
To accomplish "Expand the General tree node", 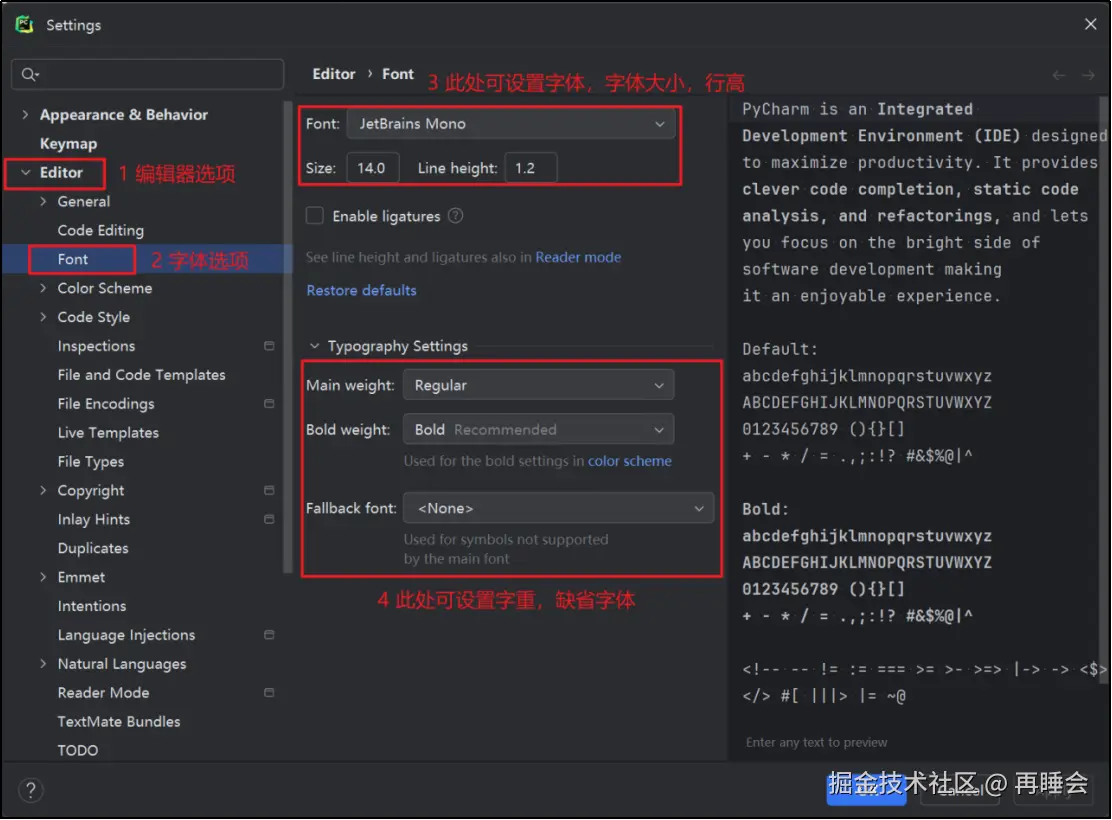I will (x=43, y=201).
